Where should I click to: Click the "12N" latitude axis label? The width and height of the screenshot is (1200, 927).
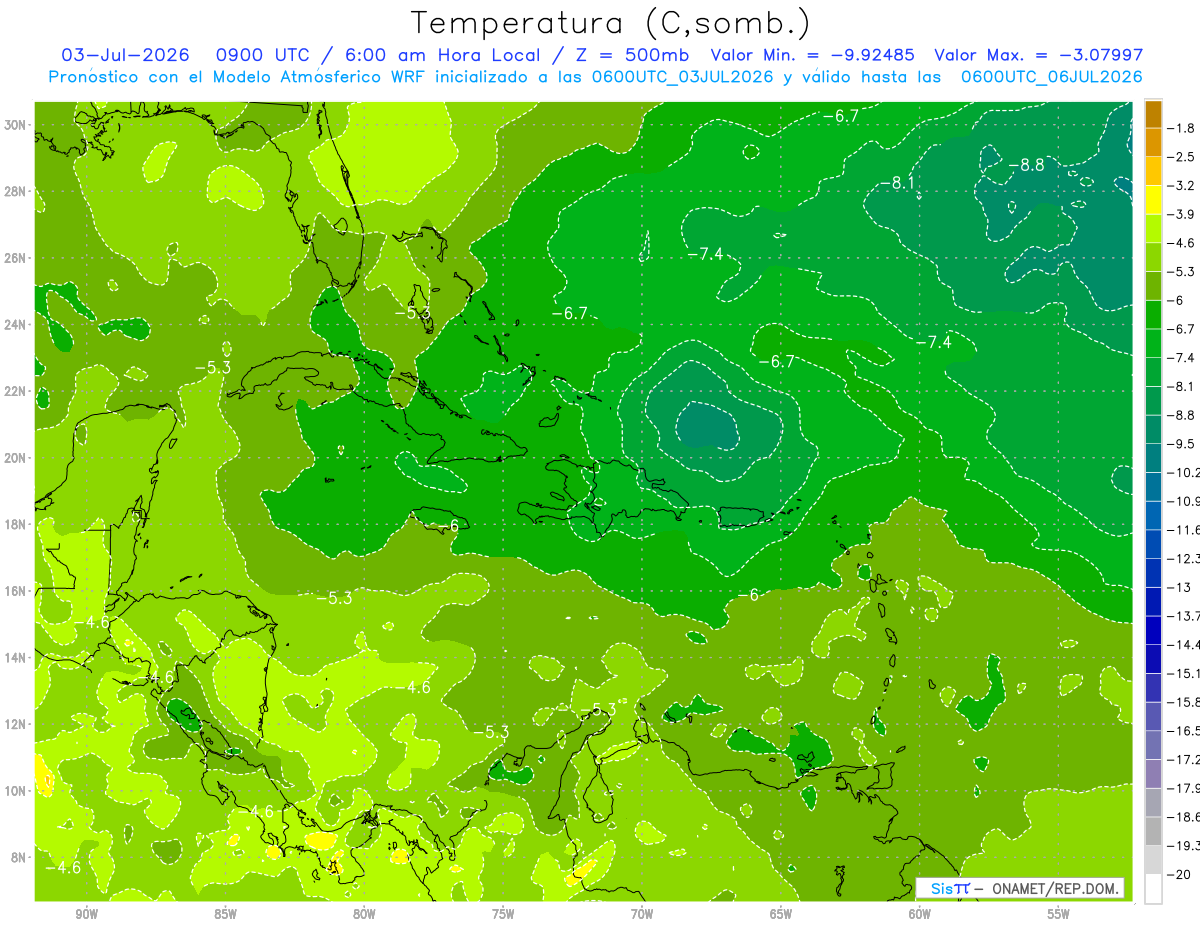(16, 724)
